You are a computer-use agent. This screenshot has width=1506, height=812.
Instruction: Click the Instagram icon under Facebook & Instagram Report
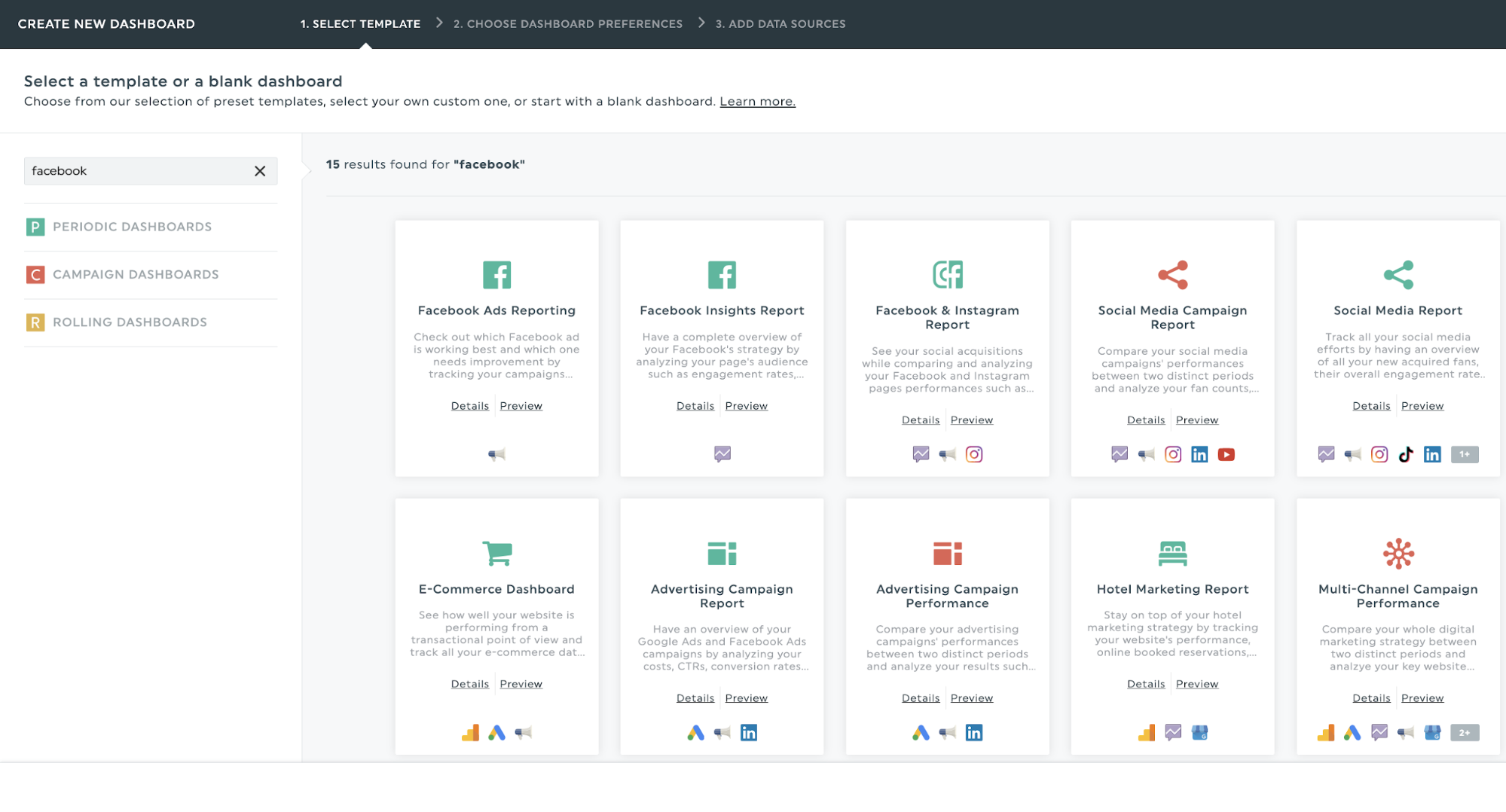pos(974,454)
